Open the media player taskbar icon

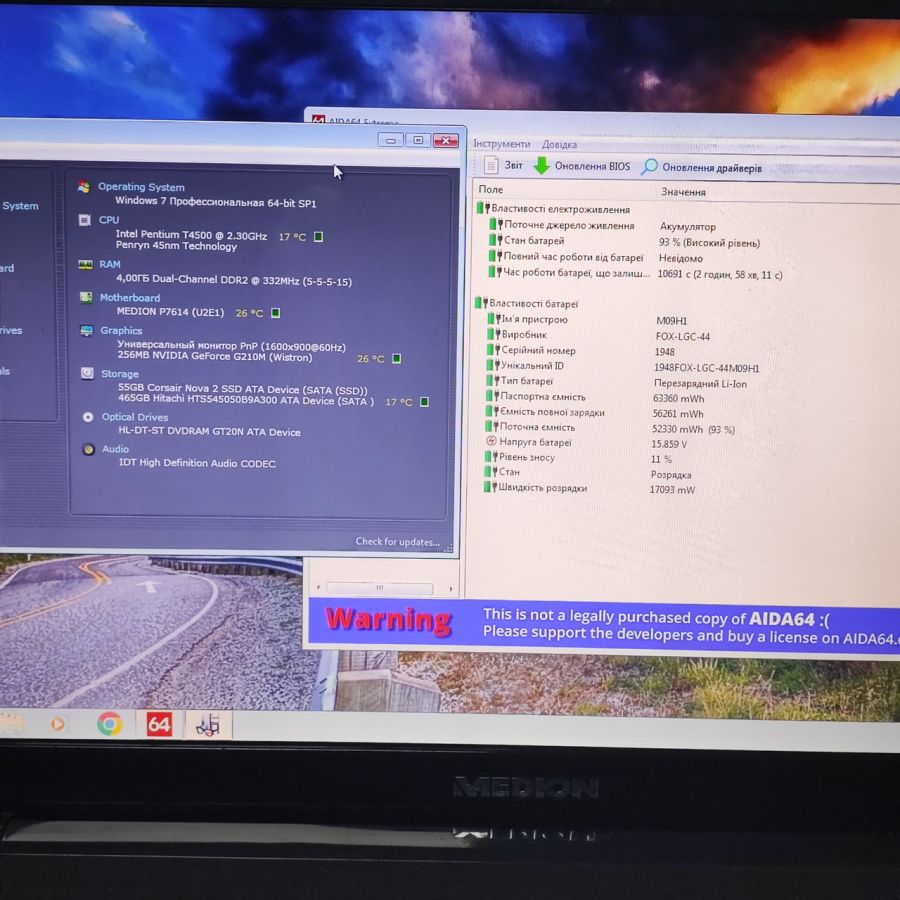point(57,723)
